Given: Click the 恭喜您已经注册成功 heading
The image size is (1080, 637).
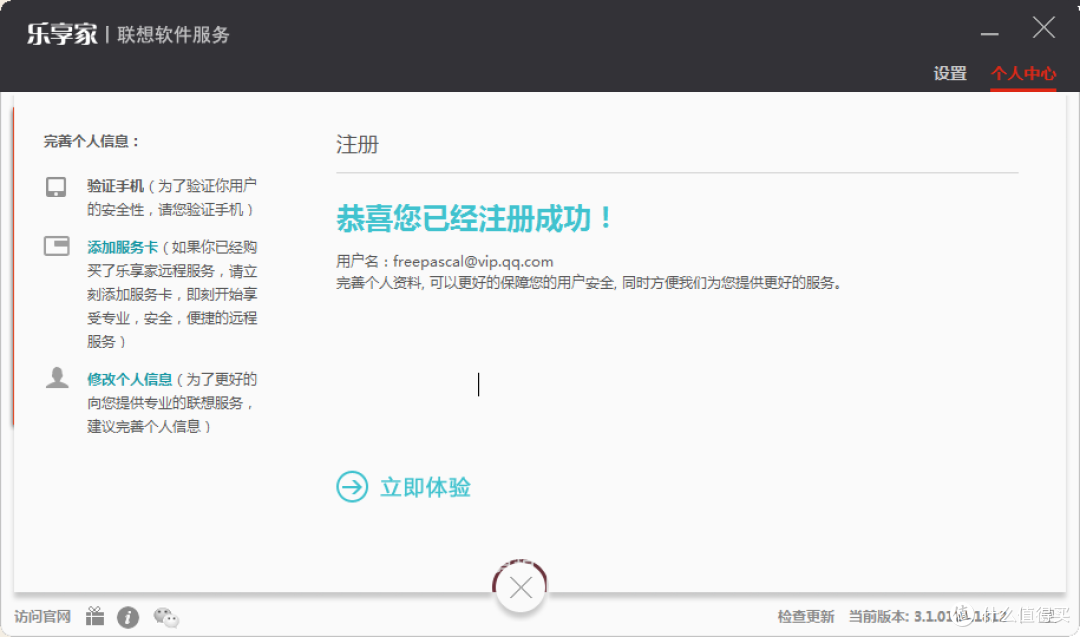Looking at the screenshot, I should [474, 218].
